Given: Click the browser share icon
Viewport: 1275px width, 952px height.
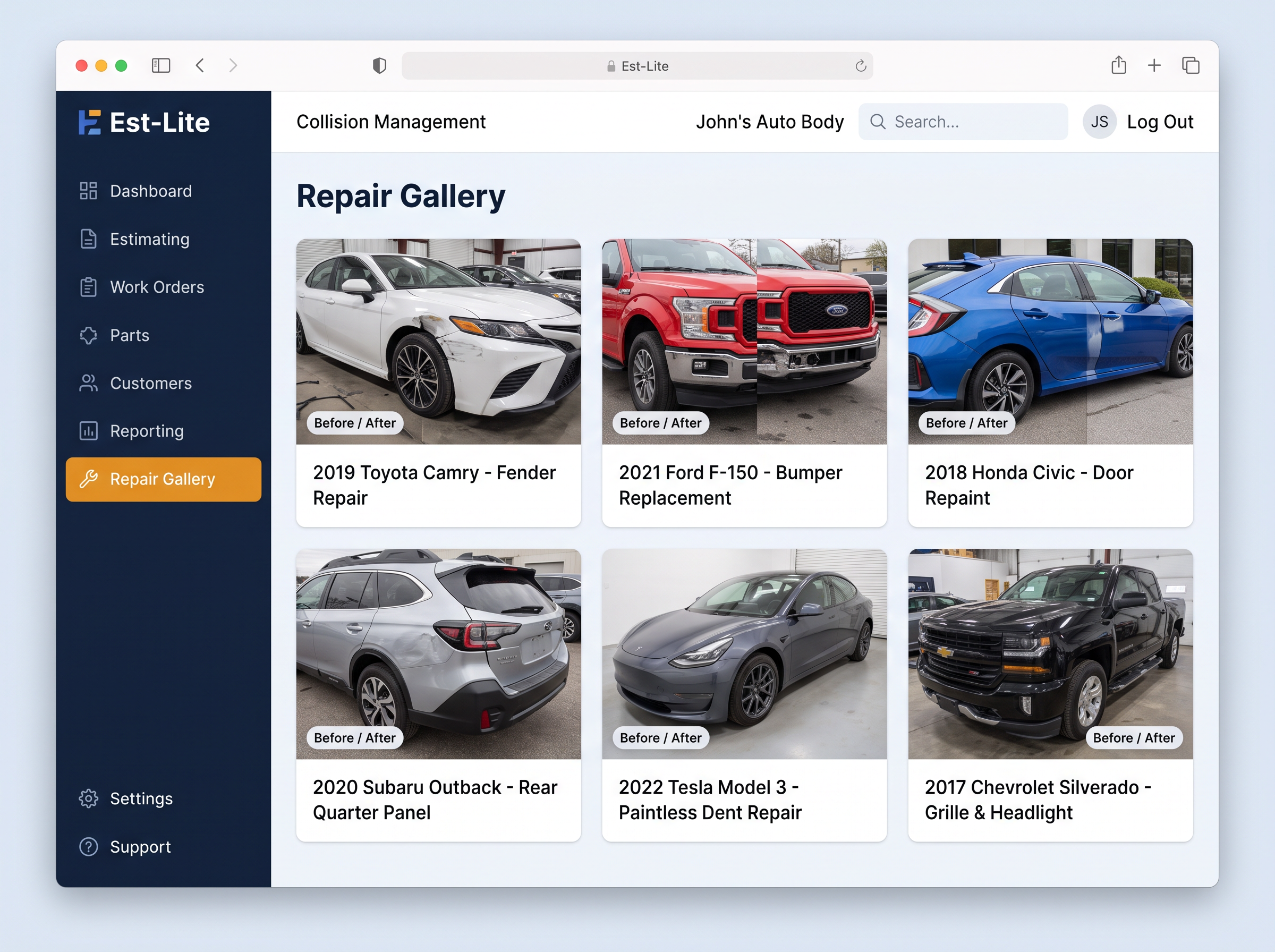Looking at the screenshot, I should tap(1118, 64).
